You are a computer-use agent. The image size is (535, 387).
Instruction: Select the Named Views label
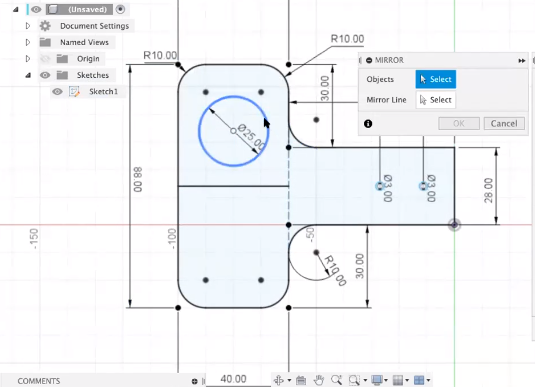coord(84,42)
